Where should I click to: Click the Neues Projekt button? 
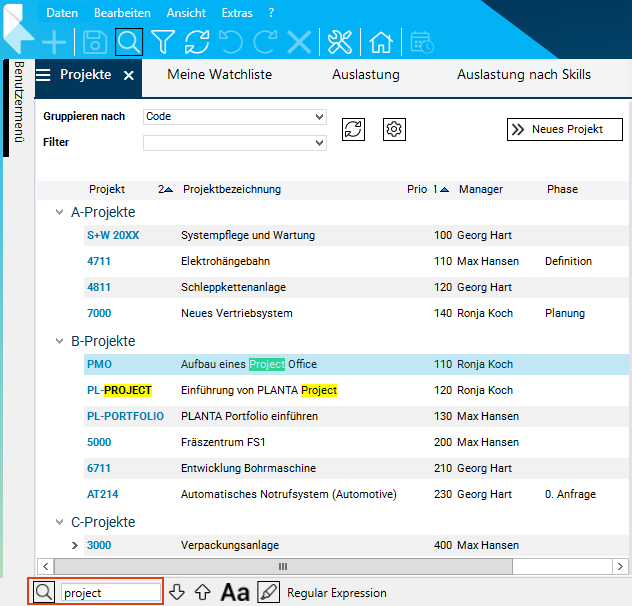[564, 129]
